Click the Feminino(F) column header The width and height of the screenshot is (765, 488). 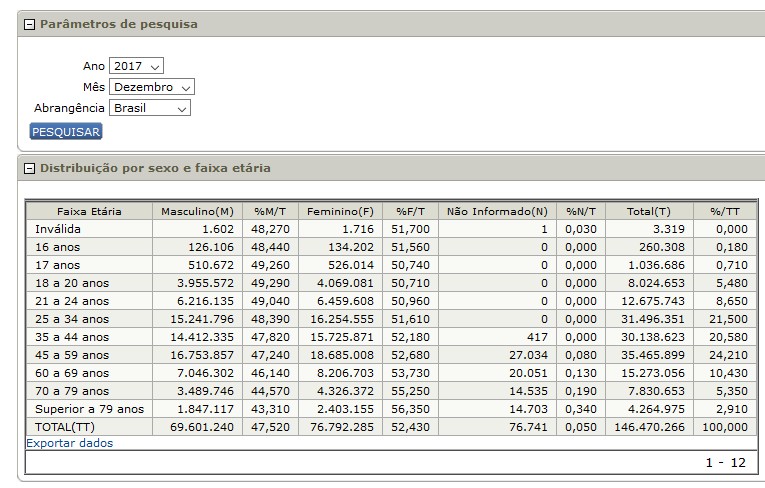340,211
